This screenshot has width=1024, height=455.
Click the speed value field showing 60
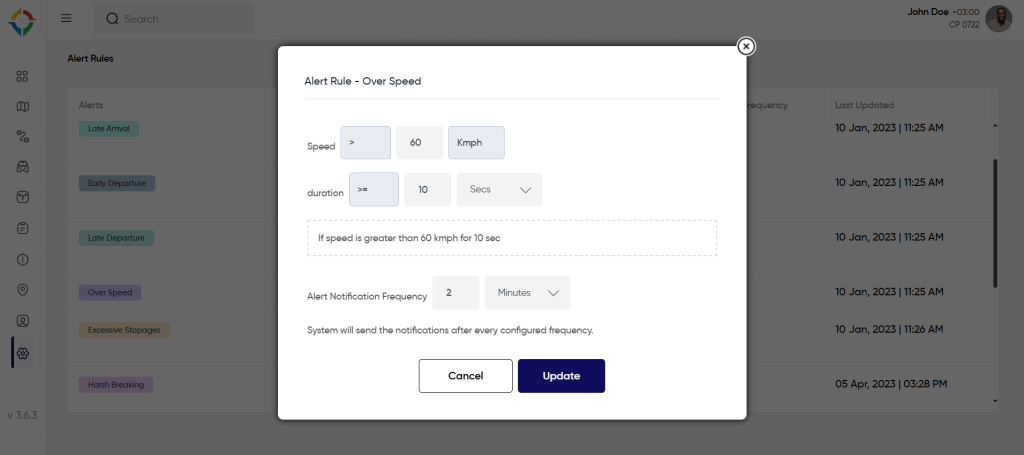click(419, 142)
